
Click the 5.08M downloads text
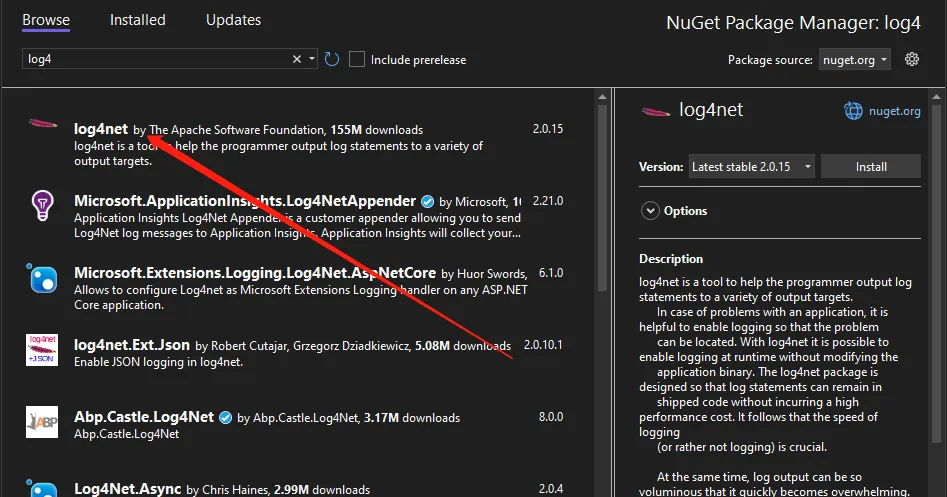pyautogui.click(x=463, y=346)
